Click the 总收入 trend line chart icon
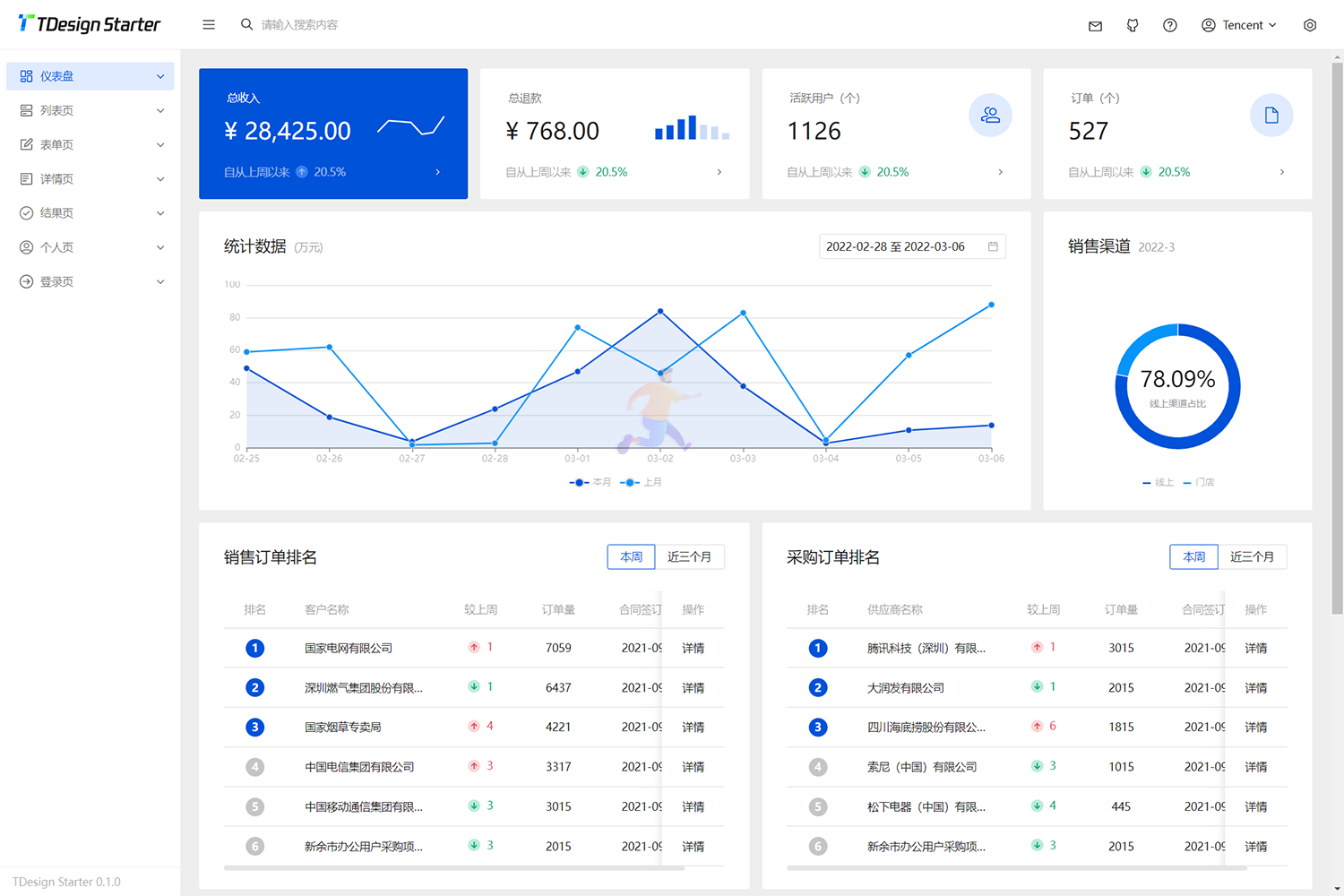1344x896 pixels. pos(411,126)
